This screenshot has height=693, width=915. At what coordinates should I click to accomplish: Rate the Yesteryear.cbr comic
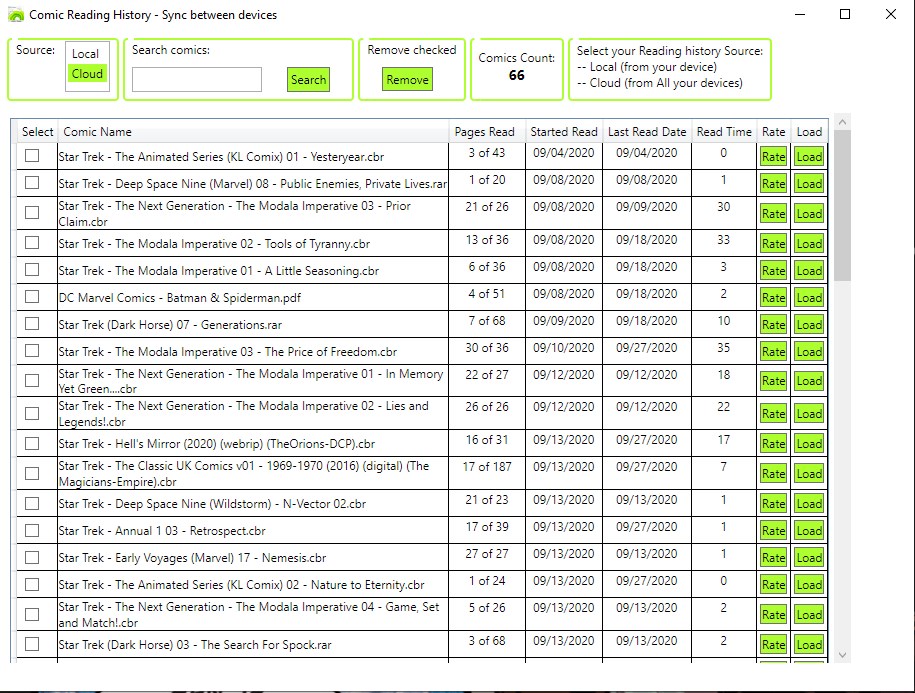773,157
